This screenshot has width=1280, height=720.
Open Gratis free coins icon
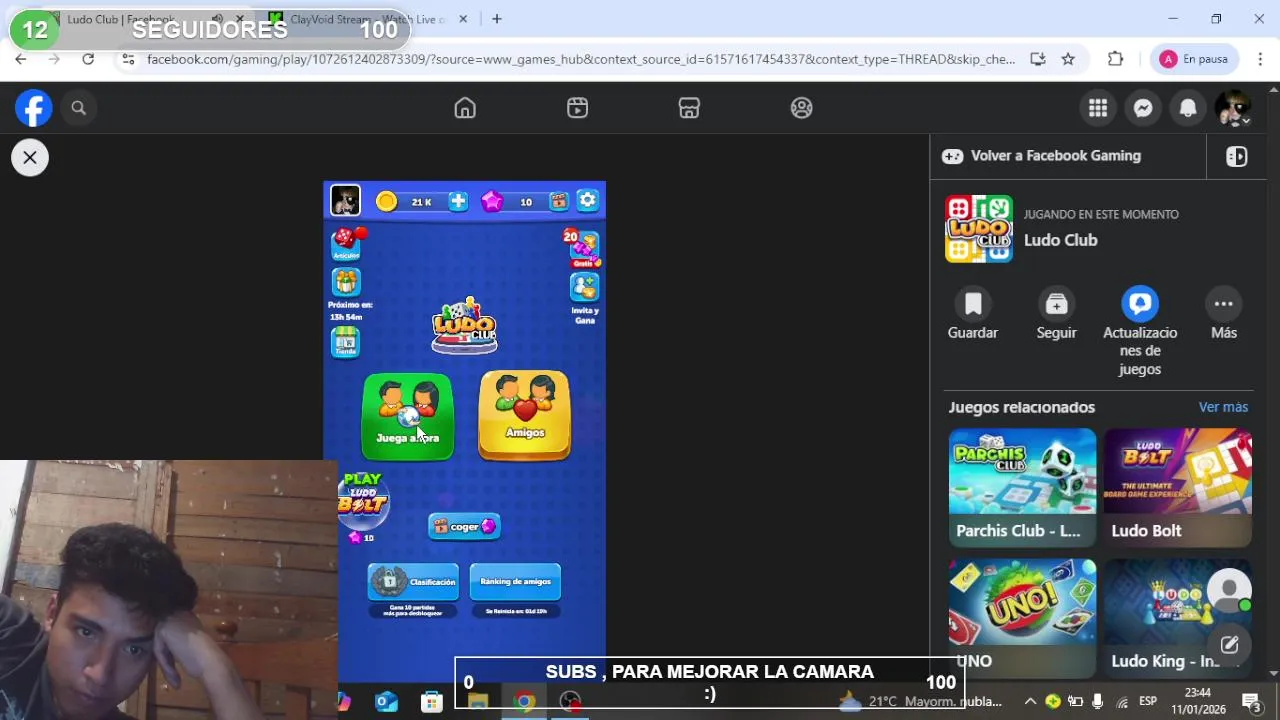(584, 248)
